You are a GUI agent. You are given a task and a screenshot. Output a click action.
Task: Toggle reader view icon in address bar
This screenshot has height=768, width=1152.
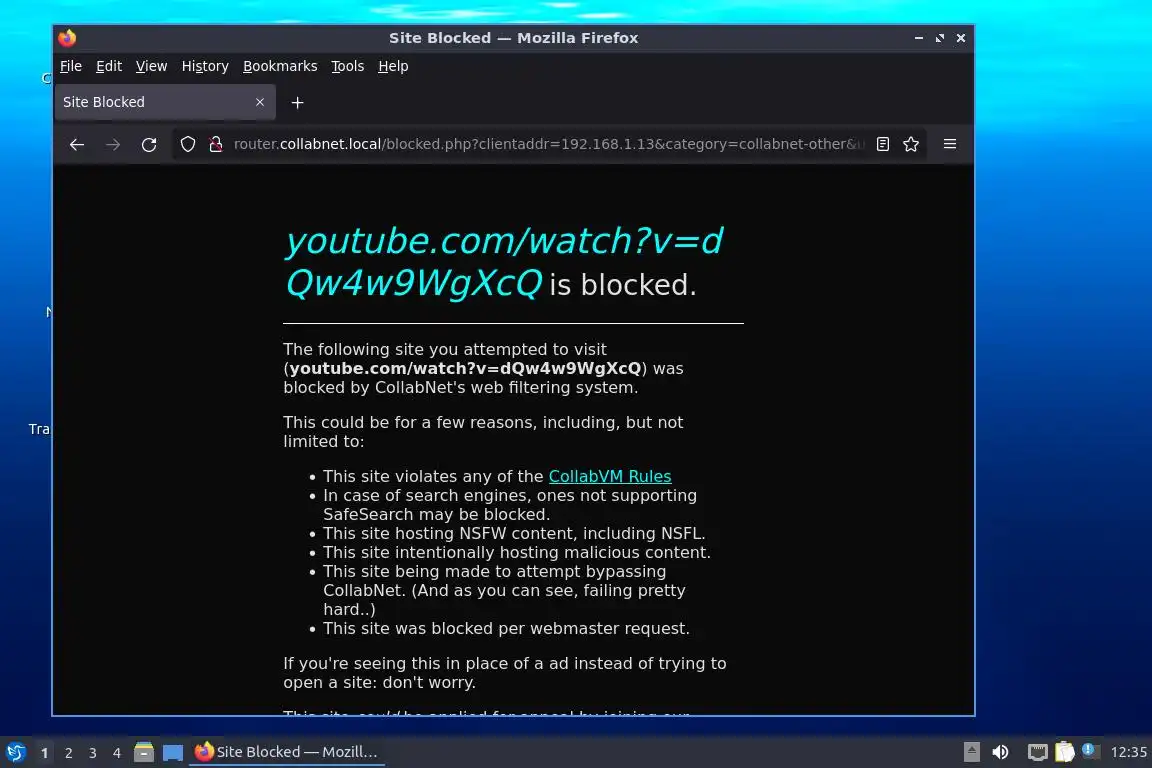point(883,144)
